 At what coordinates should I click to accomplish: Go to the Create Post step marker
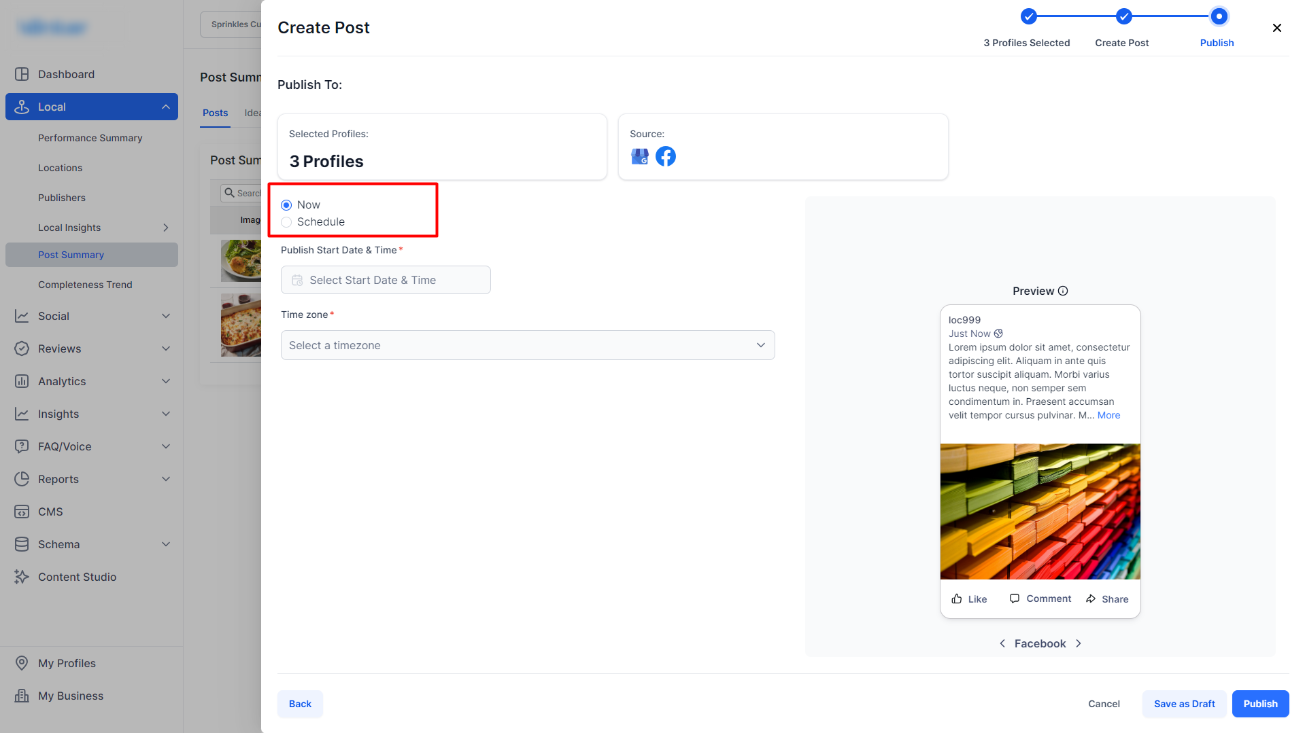click(1124, 16)
